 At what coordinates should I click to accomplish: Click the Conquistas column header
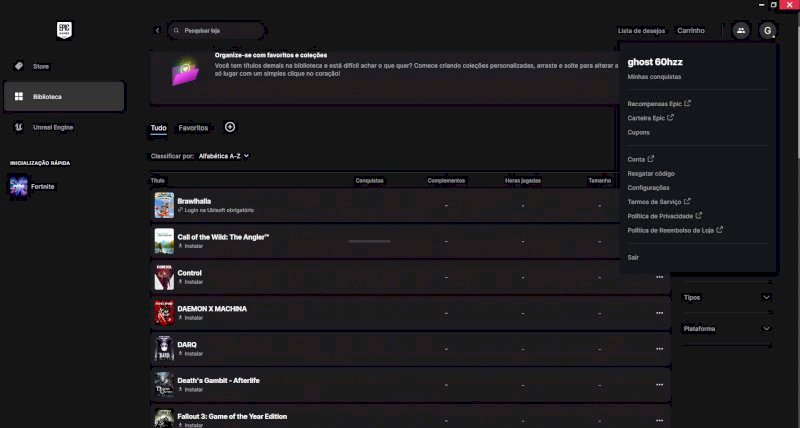(x=369, y=181)
